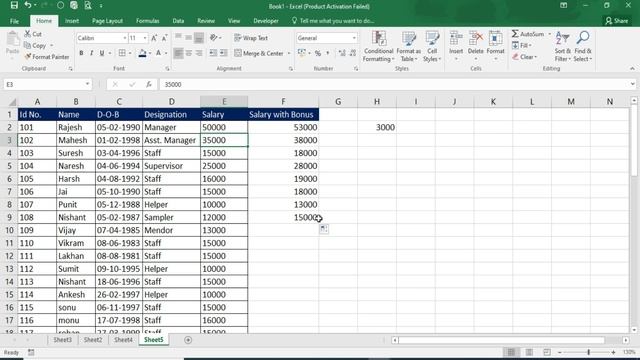
Task: Click the Undo arrow icon
Action: (28, 5)
